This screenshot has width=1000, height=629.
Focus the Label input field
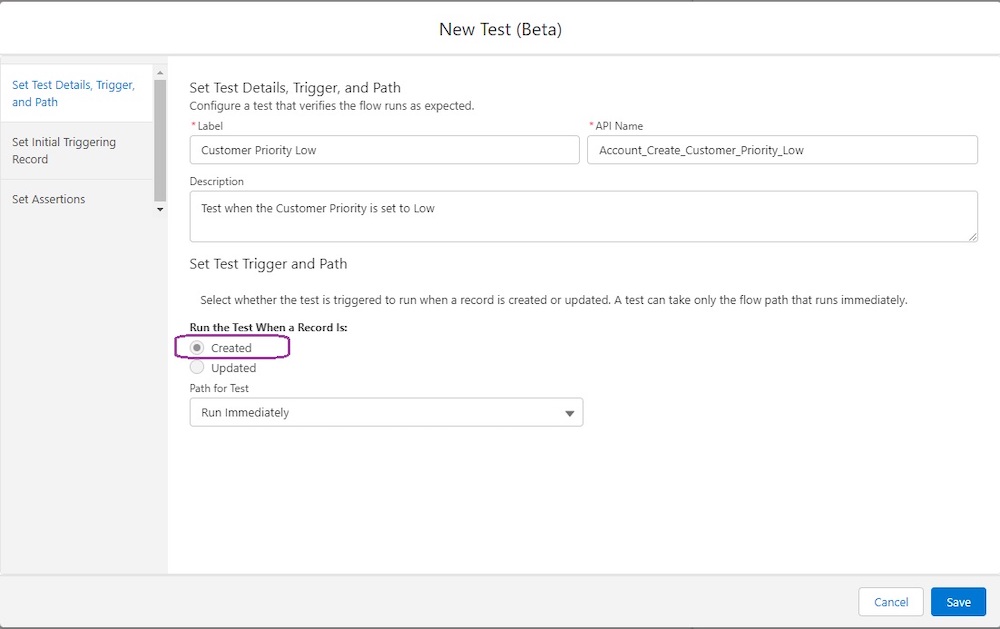tap(384, 150)
